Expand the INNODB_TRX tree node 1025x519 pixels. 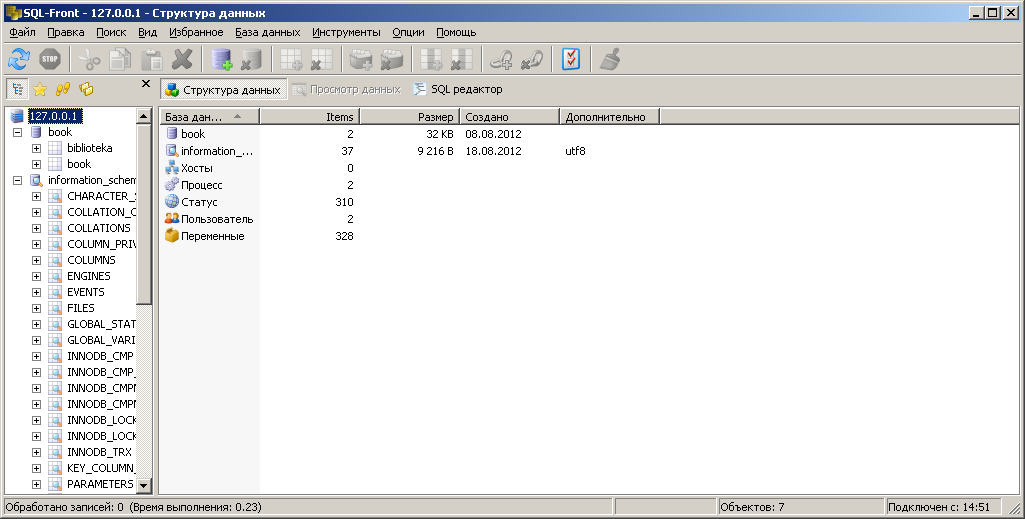pyautogui.click(x=37, y=452)
